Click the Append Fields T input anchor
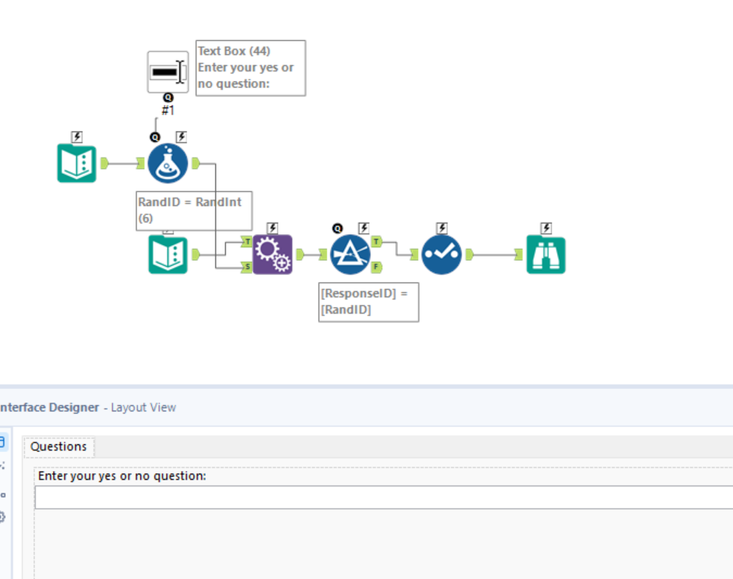 247,242
